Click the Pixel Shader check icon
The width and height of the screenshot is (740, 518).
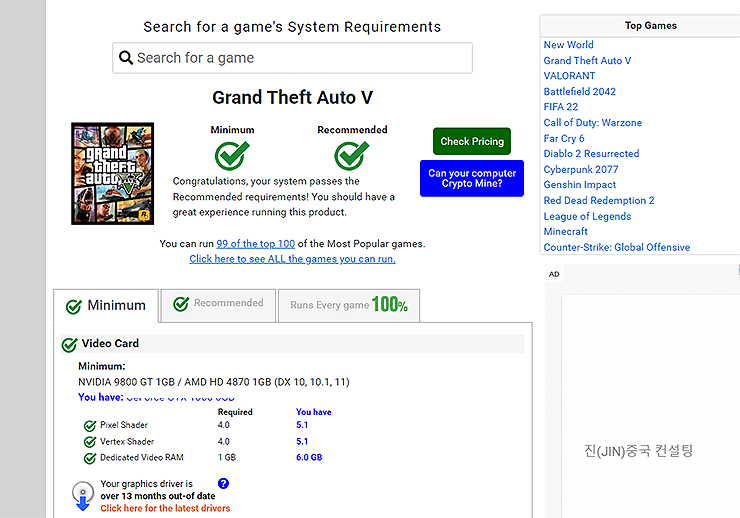(90, 426)
